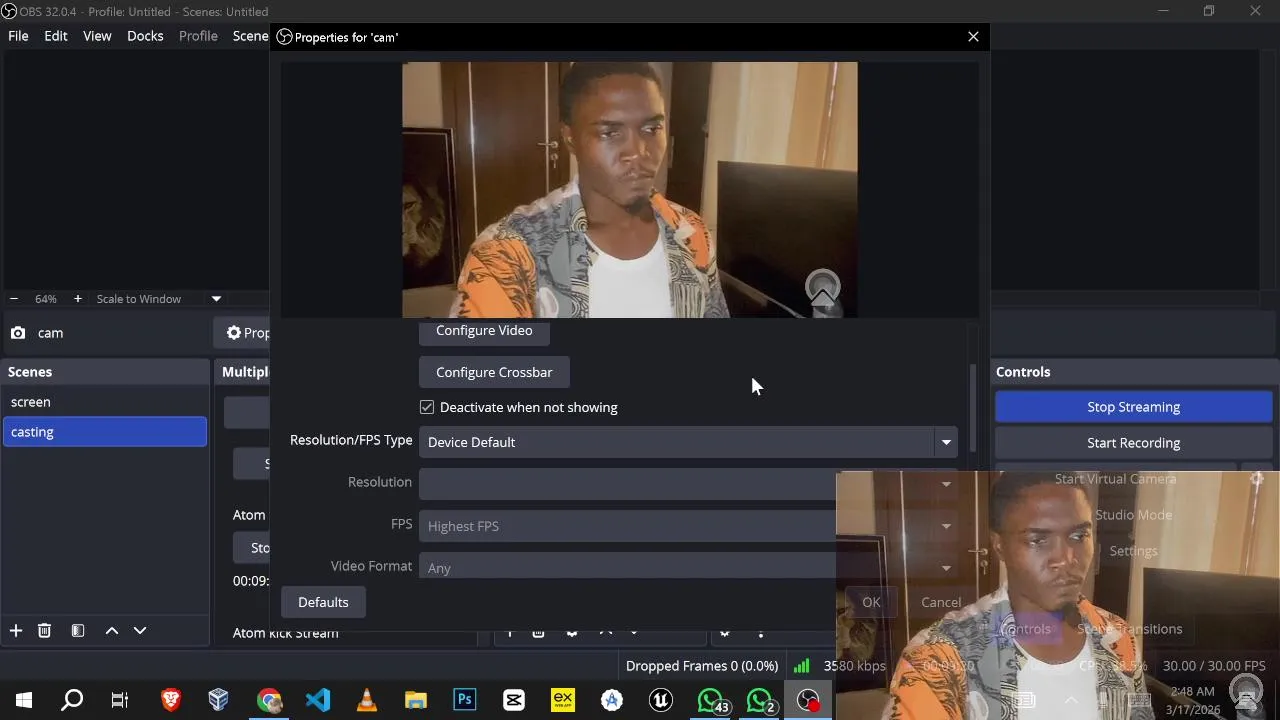Open Windows Start menu
Viewport: 1280px width, 720px height.
pyautogui.click(x=24, y=700)
